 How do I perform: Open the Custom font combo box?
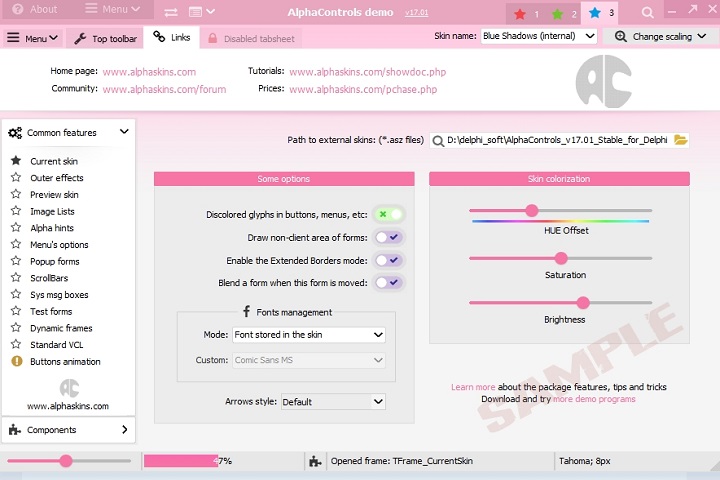click(x=309, y=360)
